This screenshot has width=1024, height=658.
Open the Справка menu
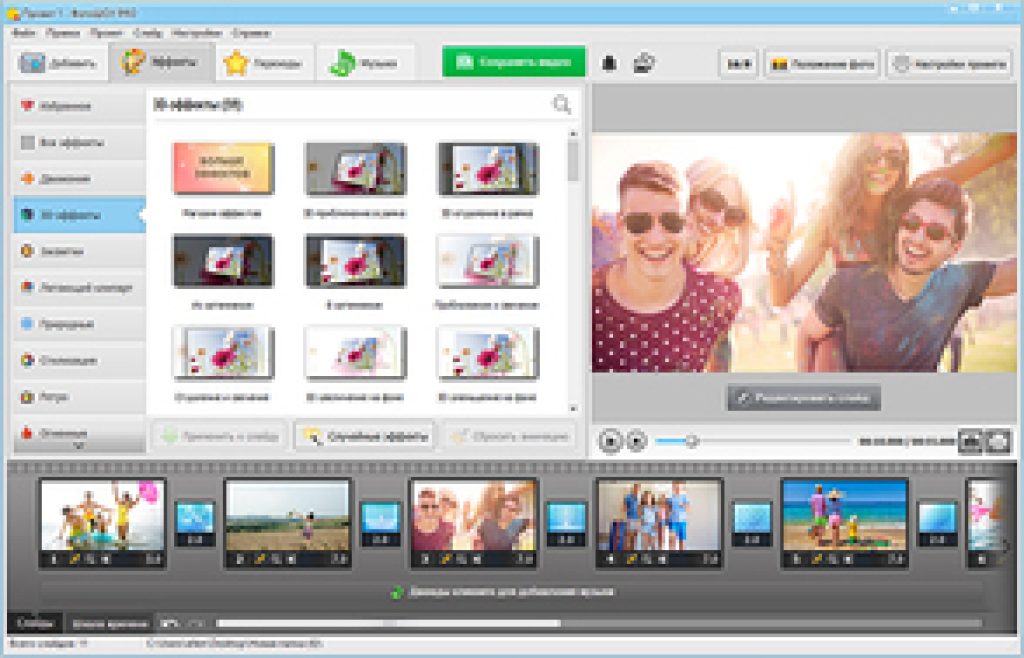251,33
